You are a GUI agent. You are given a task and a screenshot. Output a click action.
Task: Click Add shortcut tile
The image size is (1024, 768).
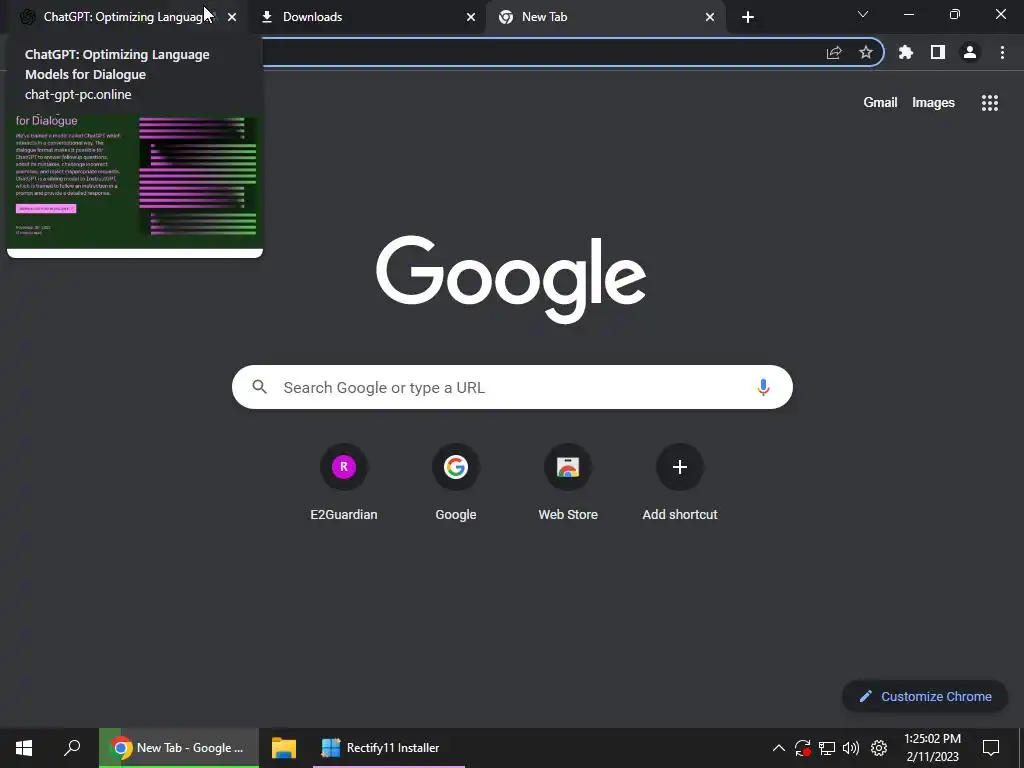680,482
